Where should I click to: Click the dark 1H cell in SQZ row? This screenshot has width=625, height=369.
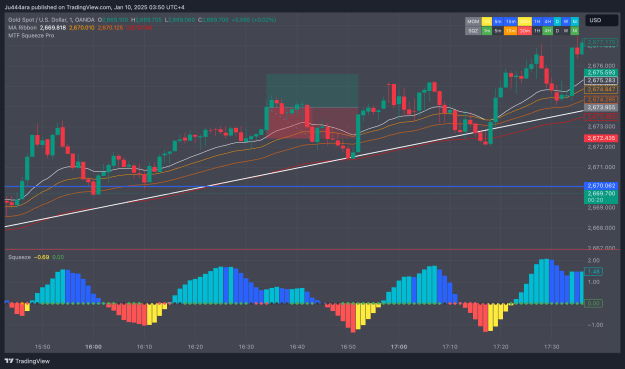pyautogui.click(x=537, y=31)
